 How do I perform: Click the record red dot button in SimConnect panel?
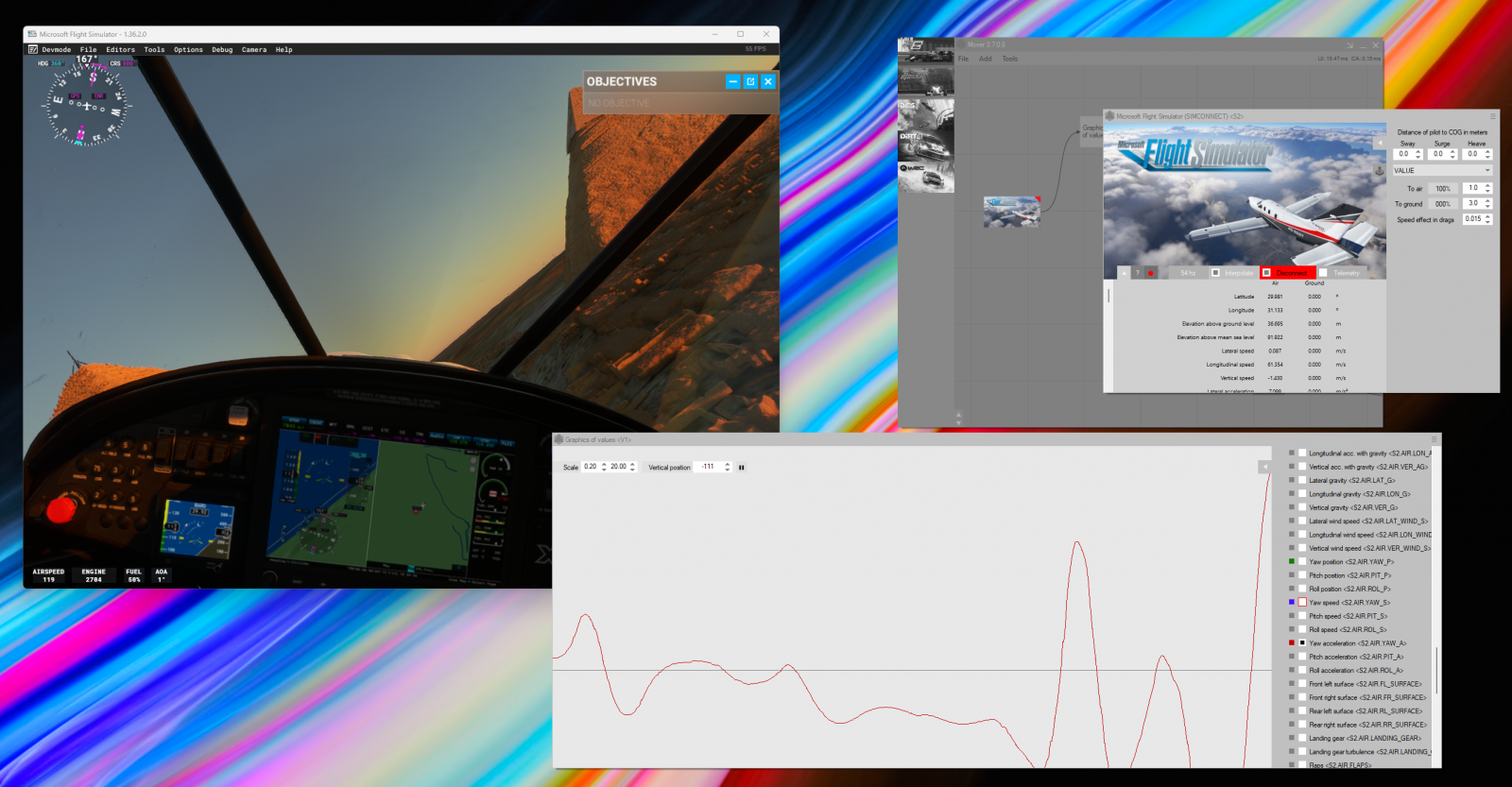point(1151,273)
